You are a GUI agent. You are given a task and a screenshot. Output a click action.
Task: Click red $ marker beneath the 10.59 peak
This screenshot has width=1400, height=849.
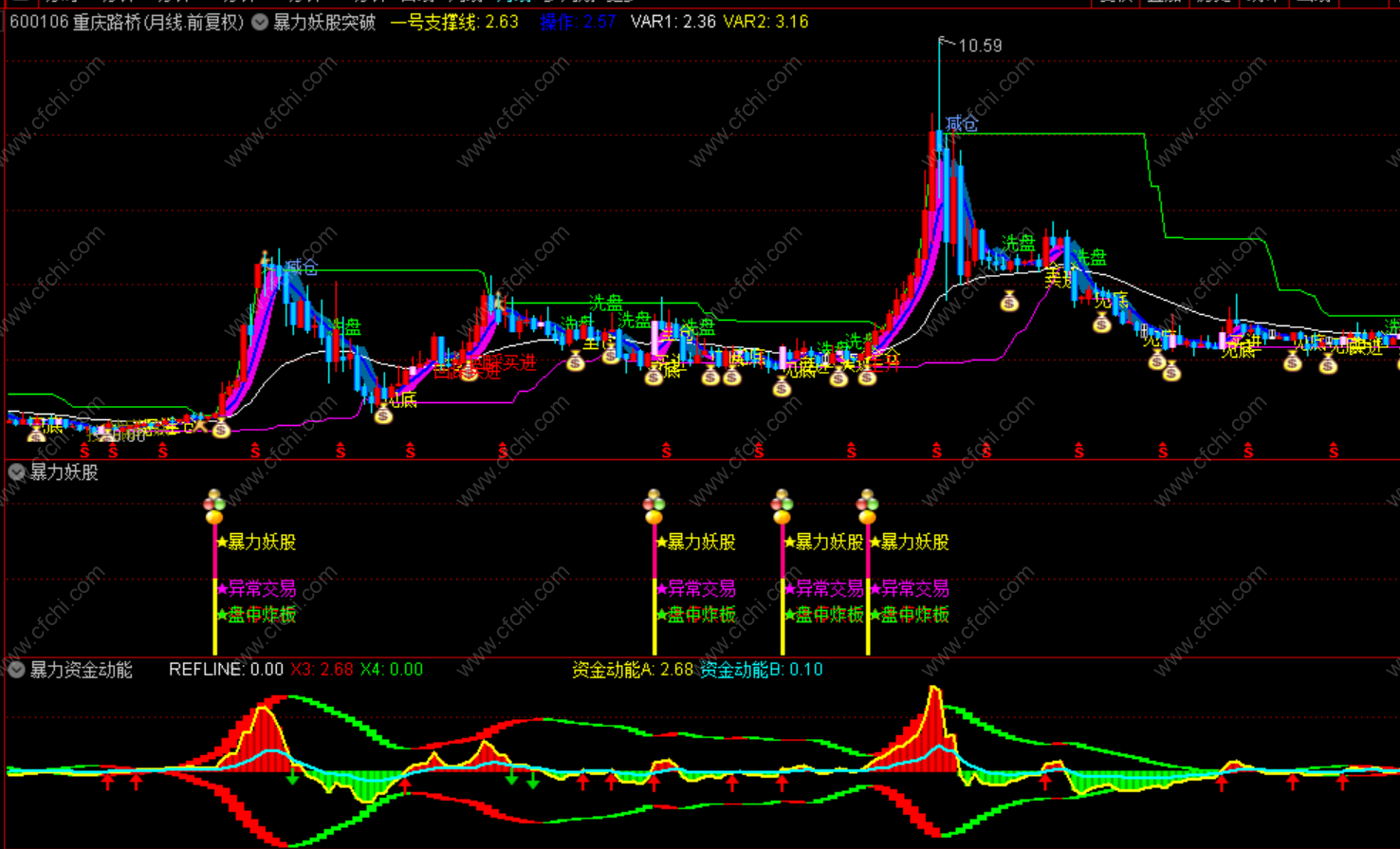point(936,451)
